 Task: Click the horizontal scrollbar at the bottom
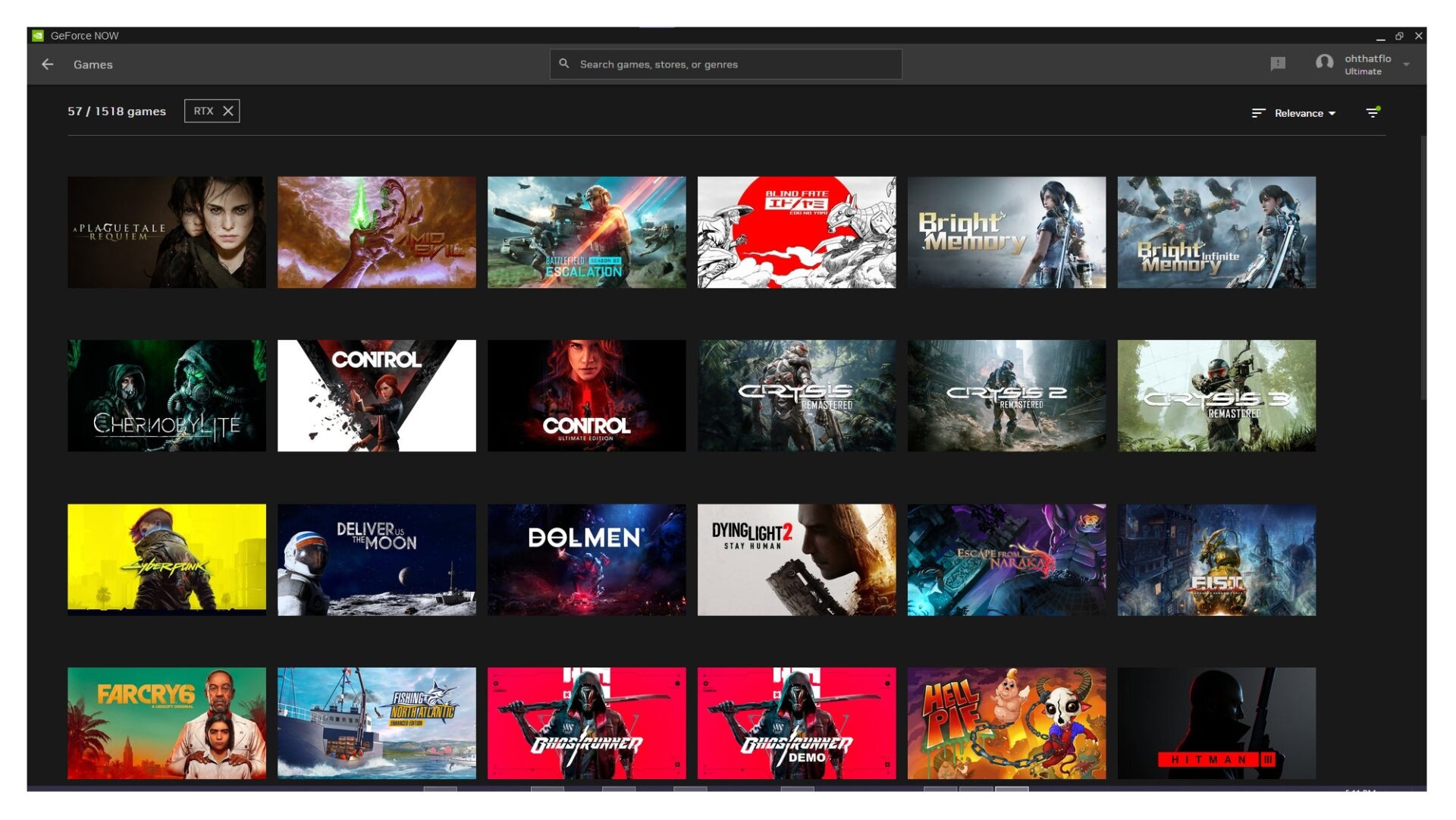[x=728, y=789]
